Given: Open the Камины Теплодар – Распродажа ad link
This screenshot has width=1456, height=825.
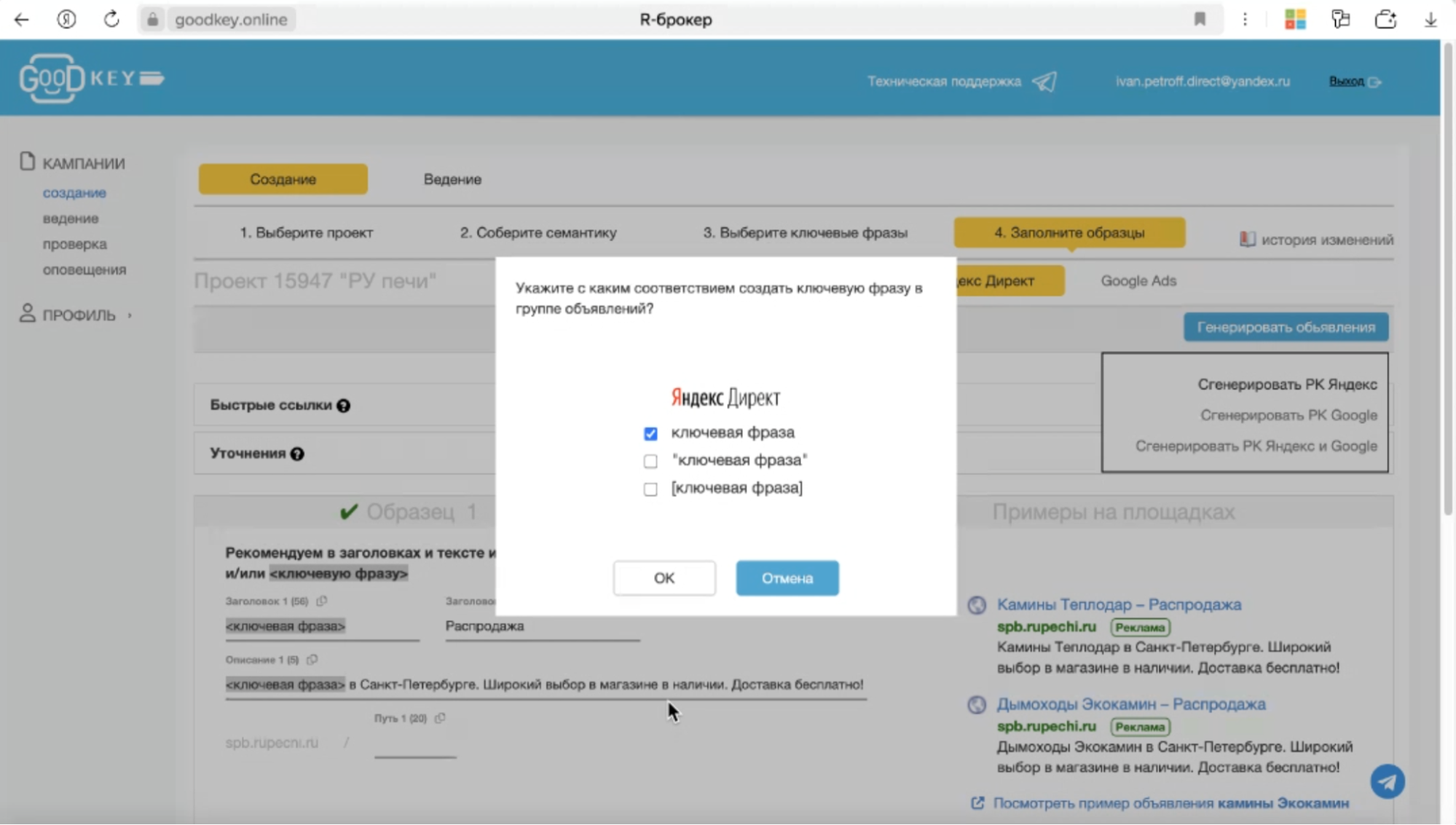Looking at the screenshot, I should (x=1119, y=605).
